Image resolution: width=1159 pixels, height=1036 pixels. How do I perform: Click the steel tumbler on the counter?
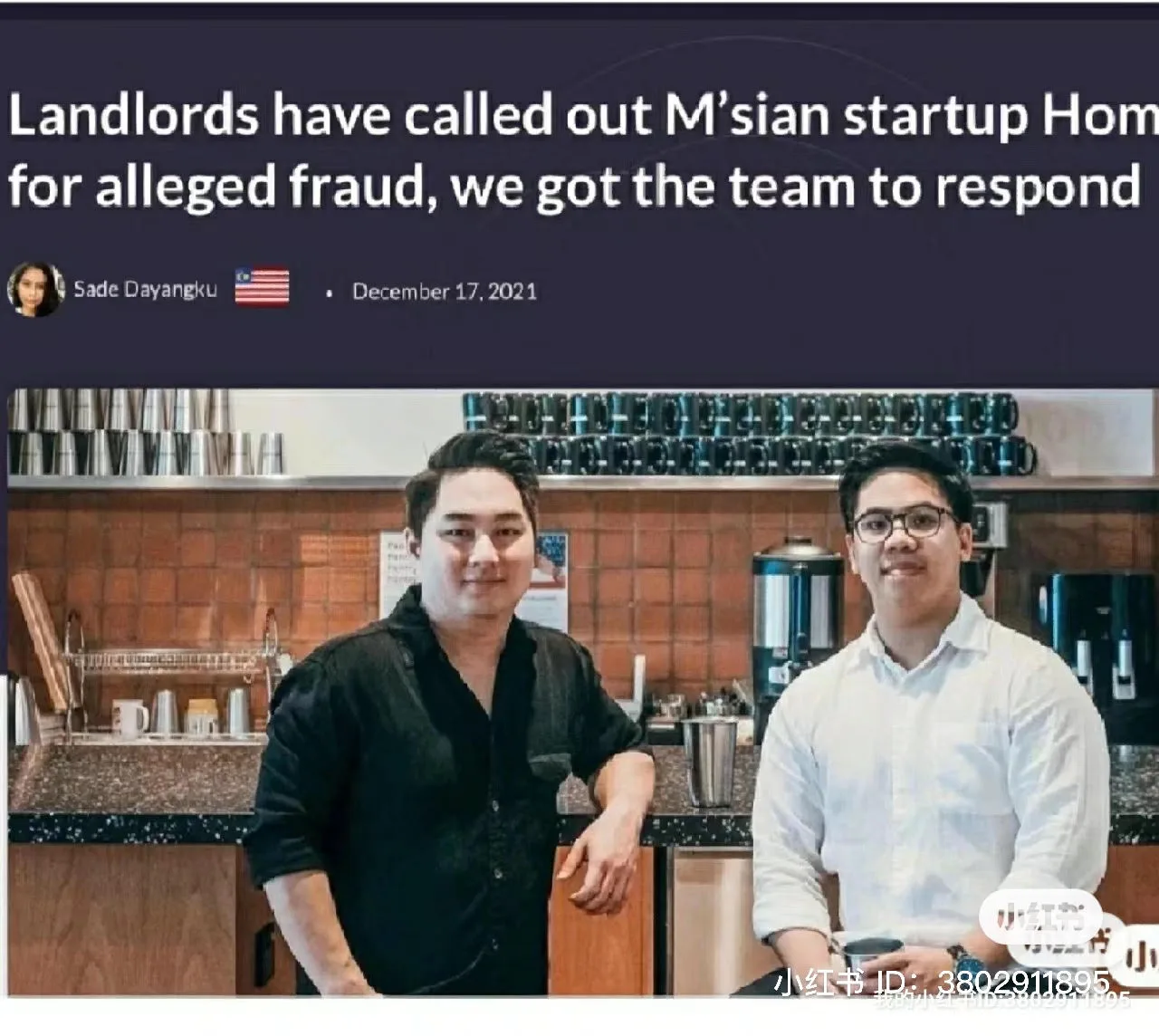(x=708, y=762)
